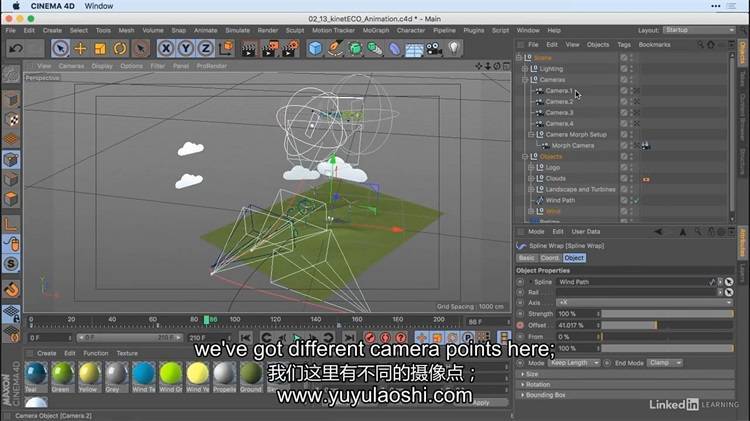750x421 pixels.
Task: Select Polygons mode icon
Action: click(11, 199)
